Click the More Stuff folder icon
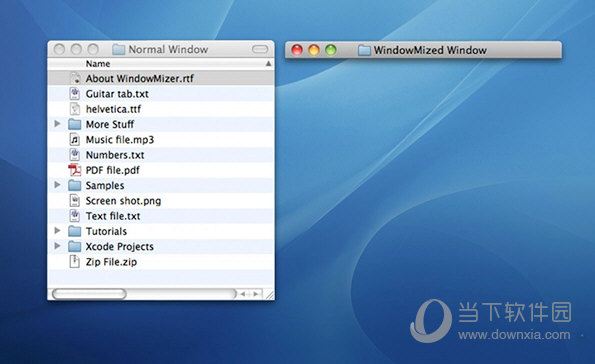The width and height of the screenshot is (595, 364). (75, 124)
